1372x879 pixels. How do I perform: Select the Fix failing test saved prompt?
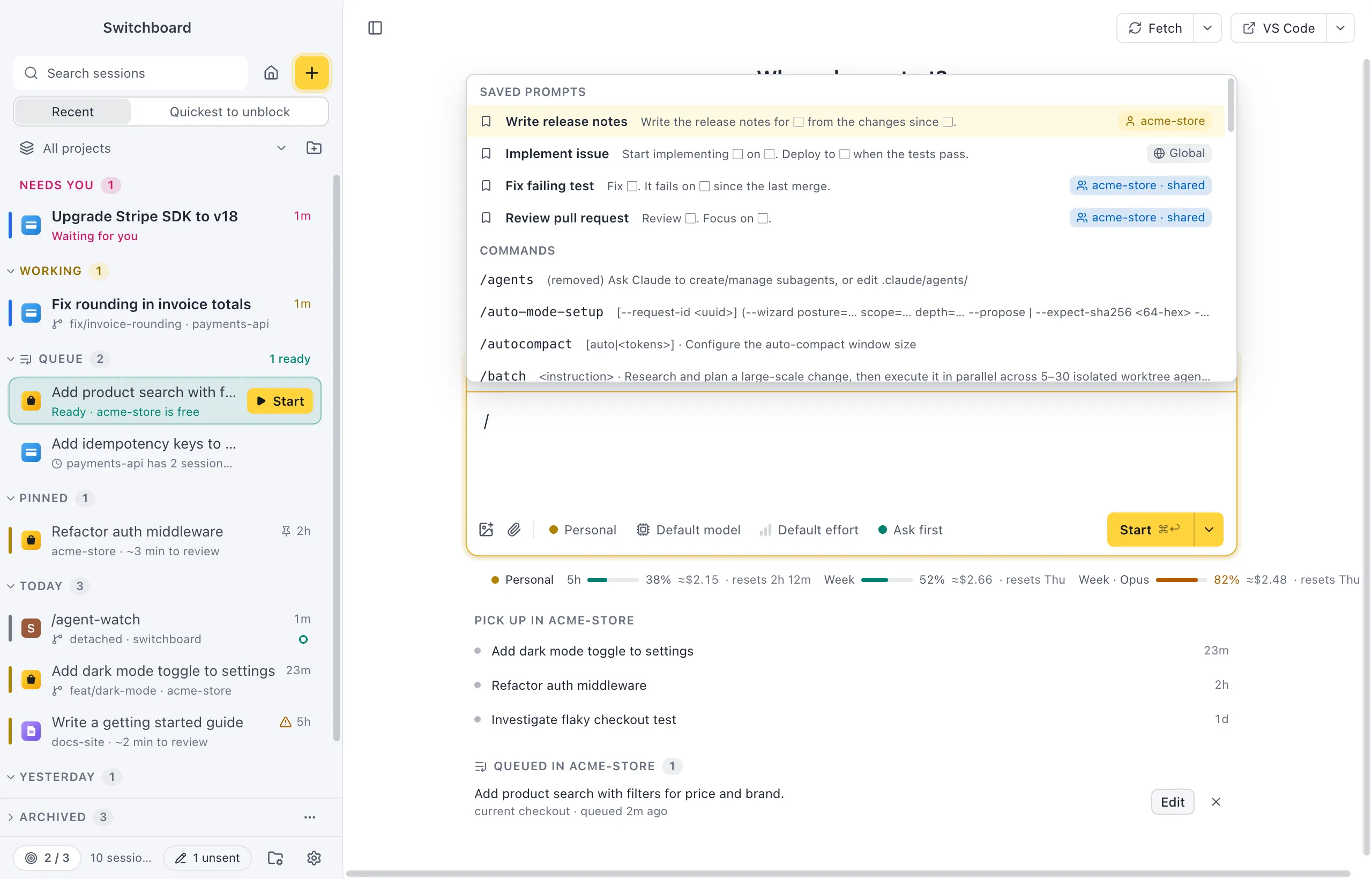coord(846,185)
